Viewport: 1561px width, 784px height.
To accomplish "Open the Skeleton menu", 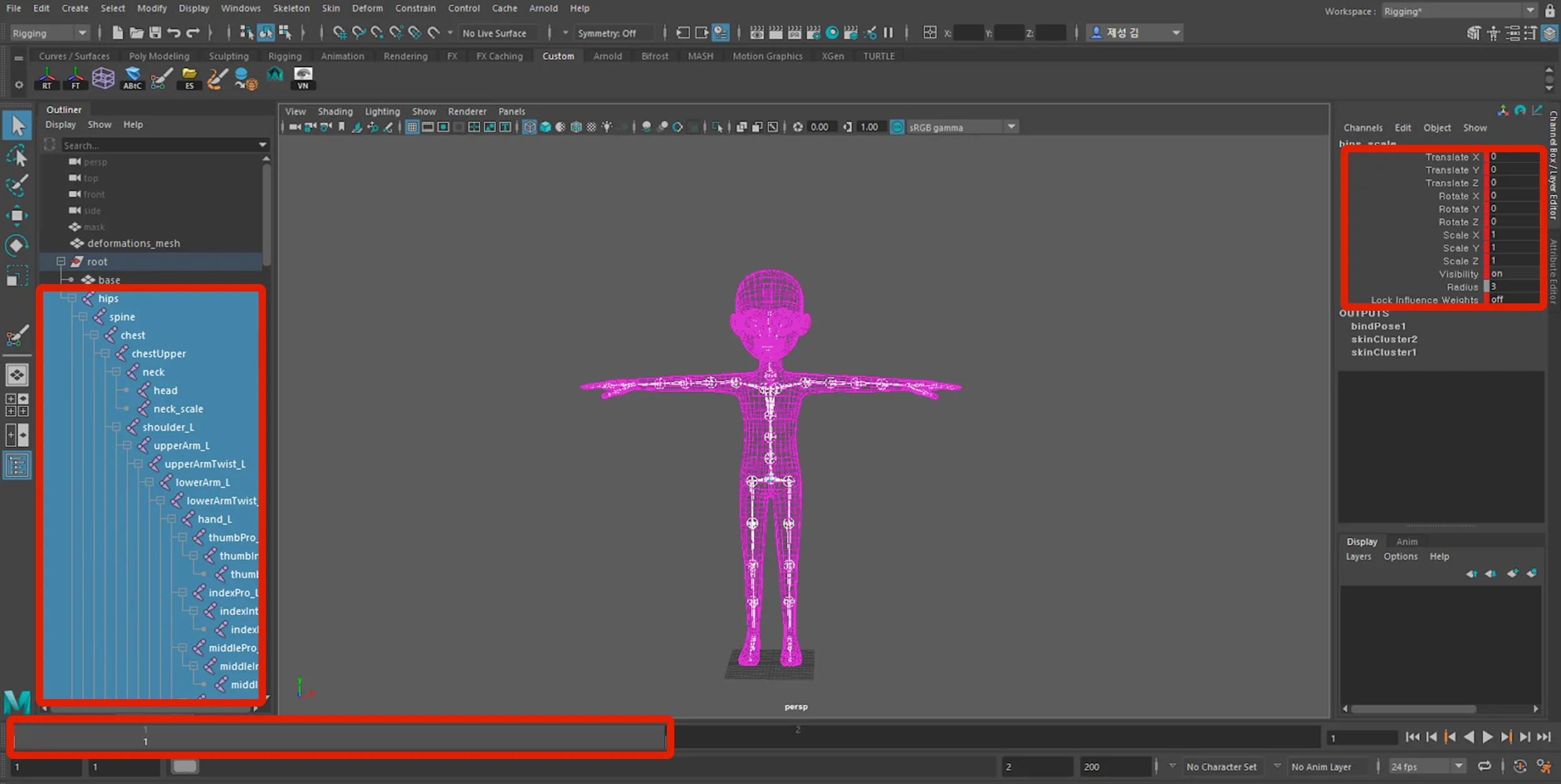I will (x=291, y=8).
